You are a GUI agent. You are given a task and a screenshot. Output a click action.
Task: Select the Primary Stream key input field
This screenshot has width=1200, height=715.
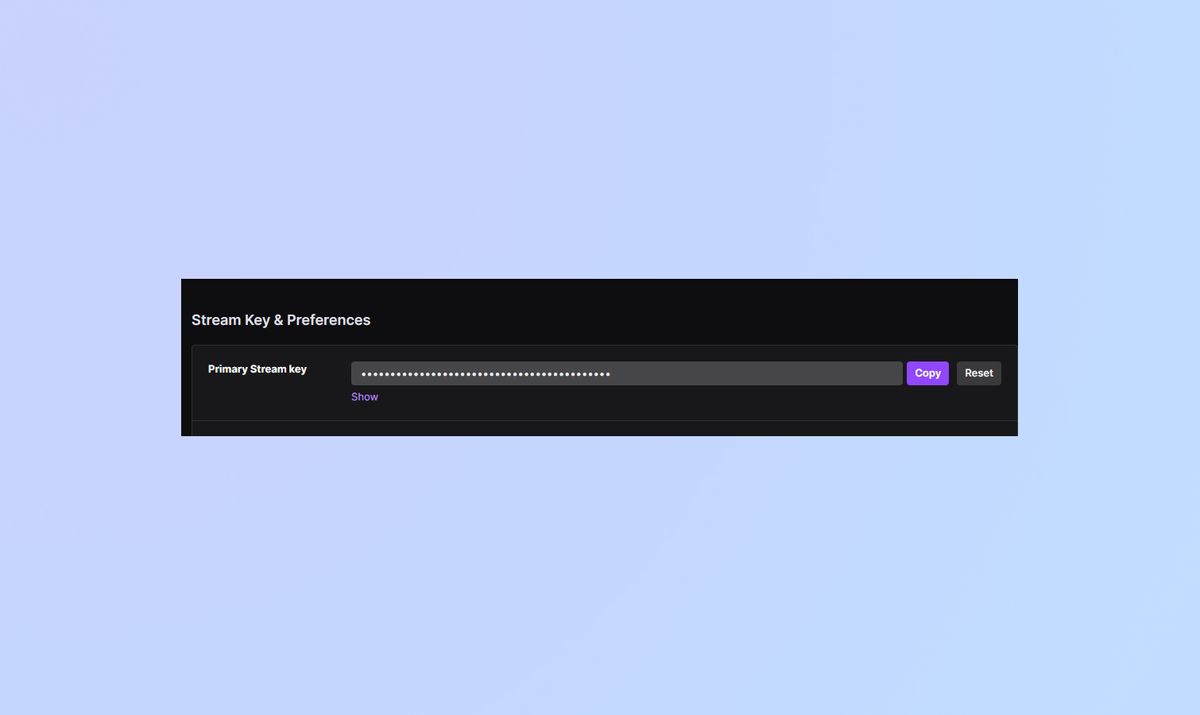tap(626, 372)
